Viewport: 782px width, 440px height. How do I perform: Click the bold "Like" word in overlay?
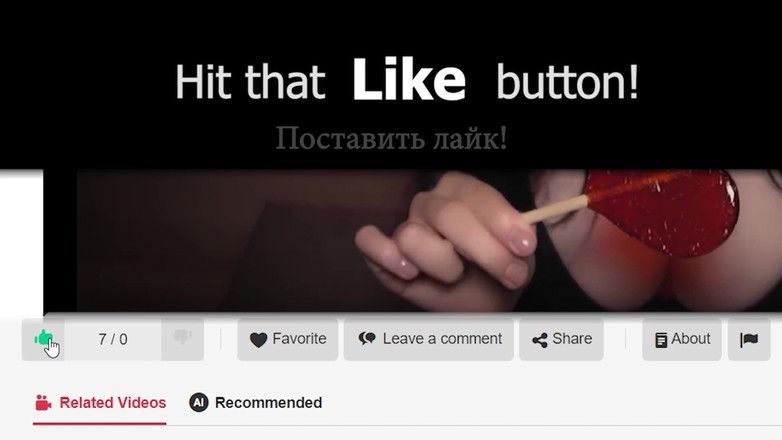coord(409,80)
